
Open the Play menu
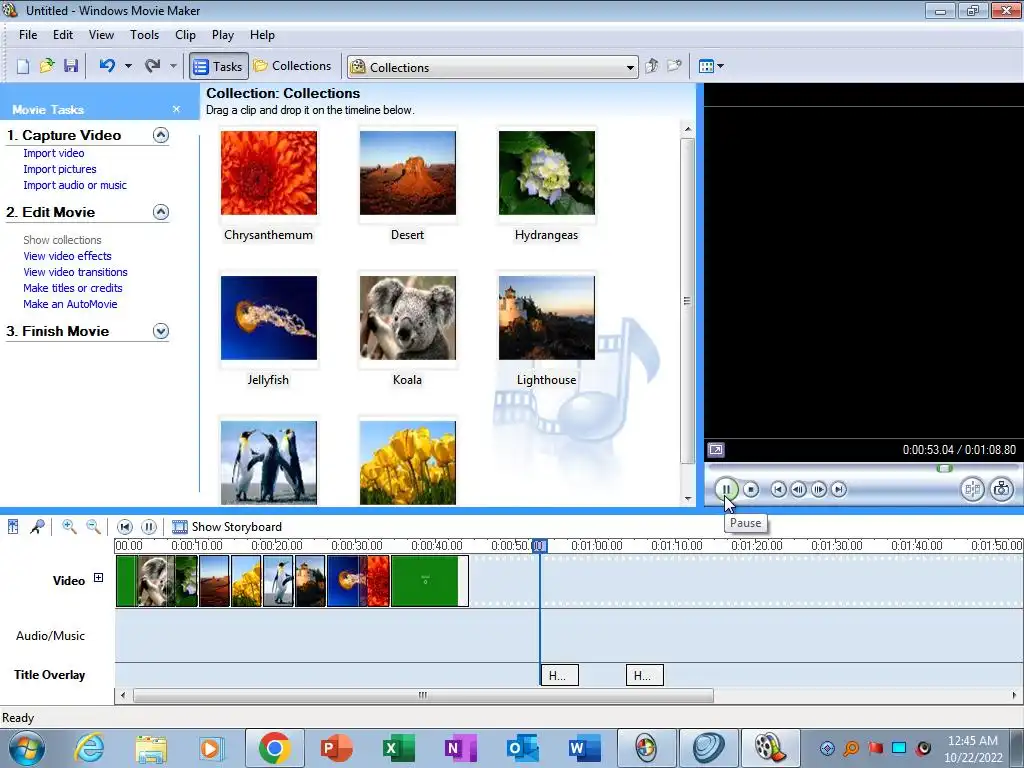(x=223, y=35)
